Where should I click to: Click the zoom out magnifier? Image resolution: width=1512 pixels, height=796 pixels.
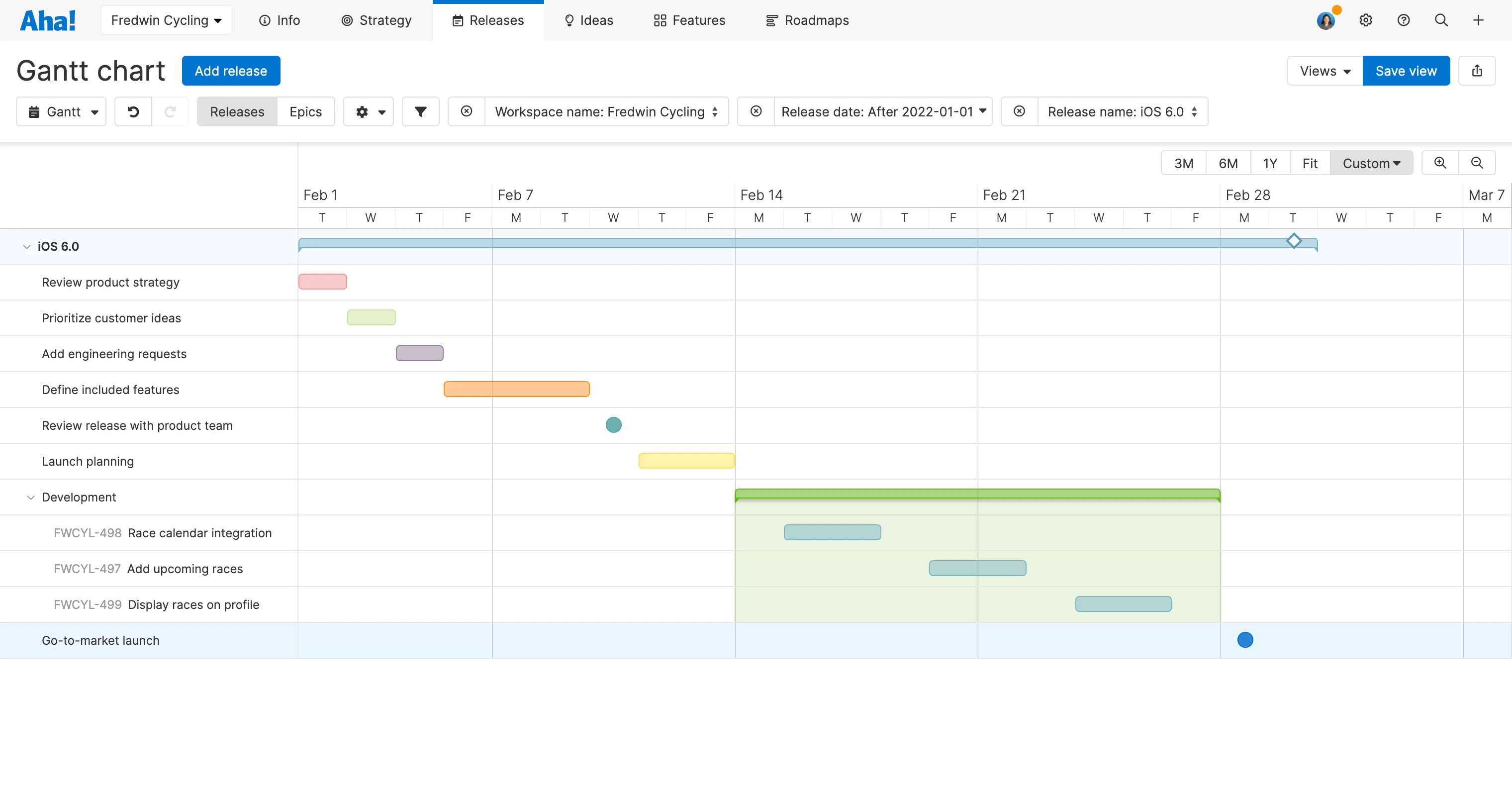[1477, 163]
